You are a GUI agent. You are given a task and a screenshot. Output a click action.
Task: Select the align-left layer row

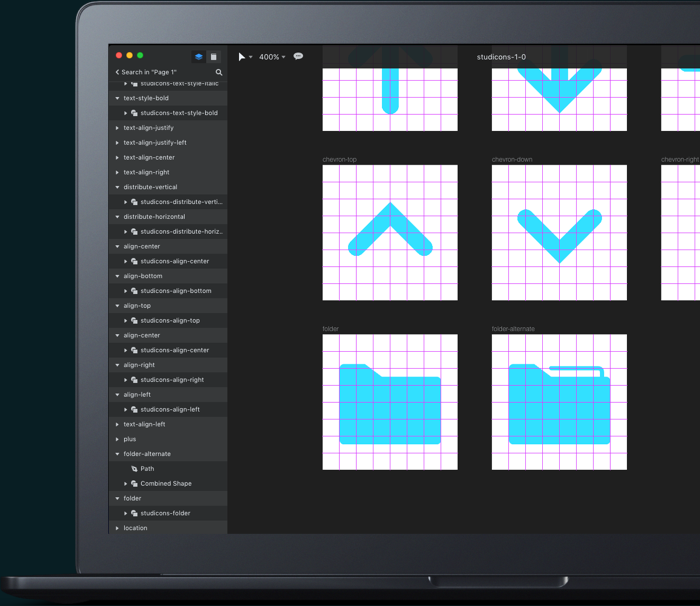coord(168,394)
